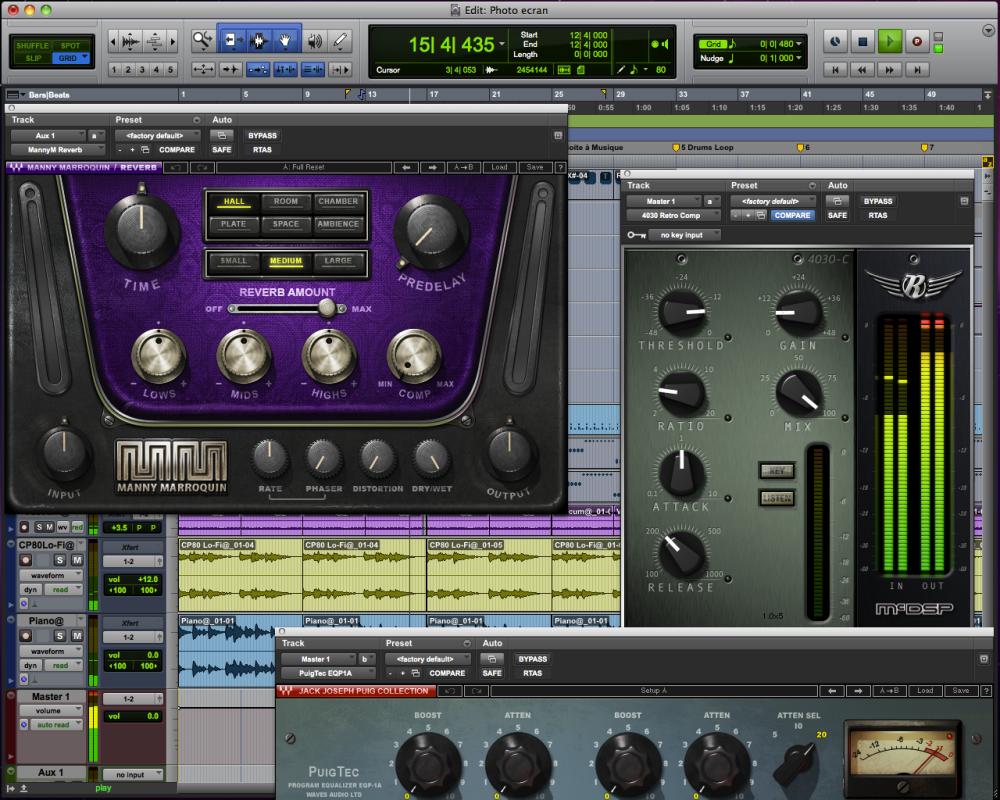Choose the LARGE reverb size
This screenshot has width=1000, height=800.
338,262
